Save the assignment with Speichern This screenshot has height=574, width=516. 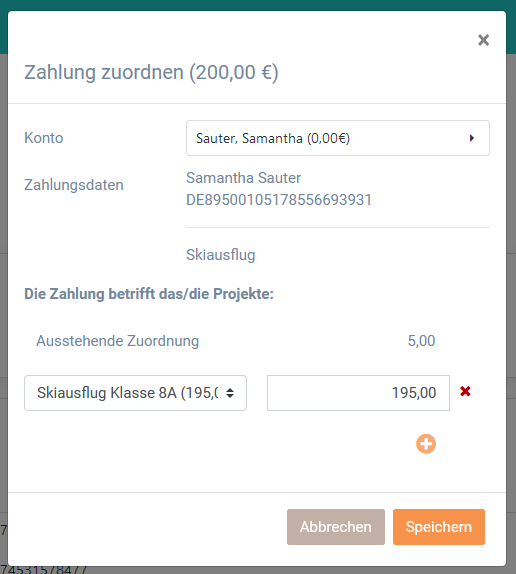(x=439, y=527)
